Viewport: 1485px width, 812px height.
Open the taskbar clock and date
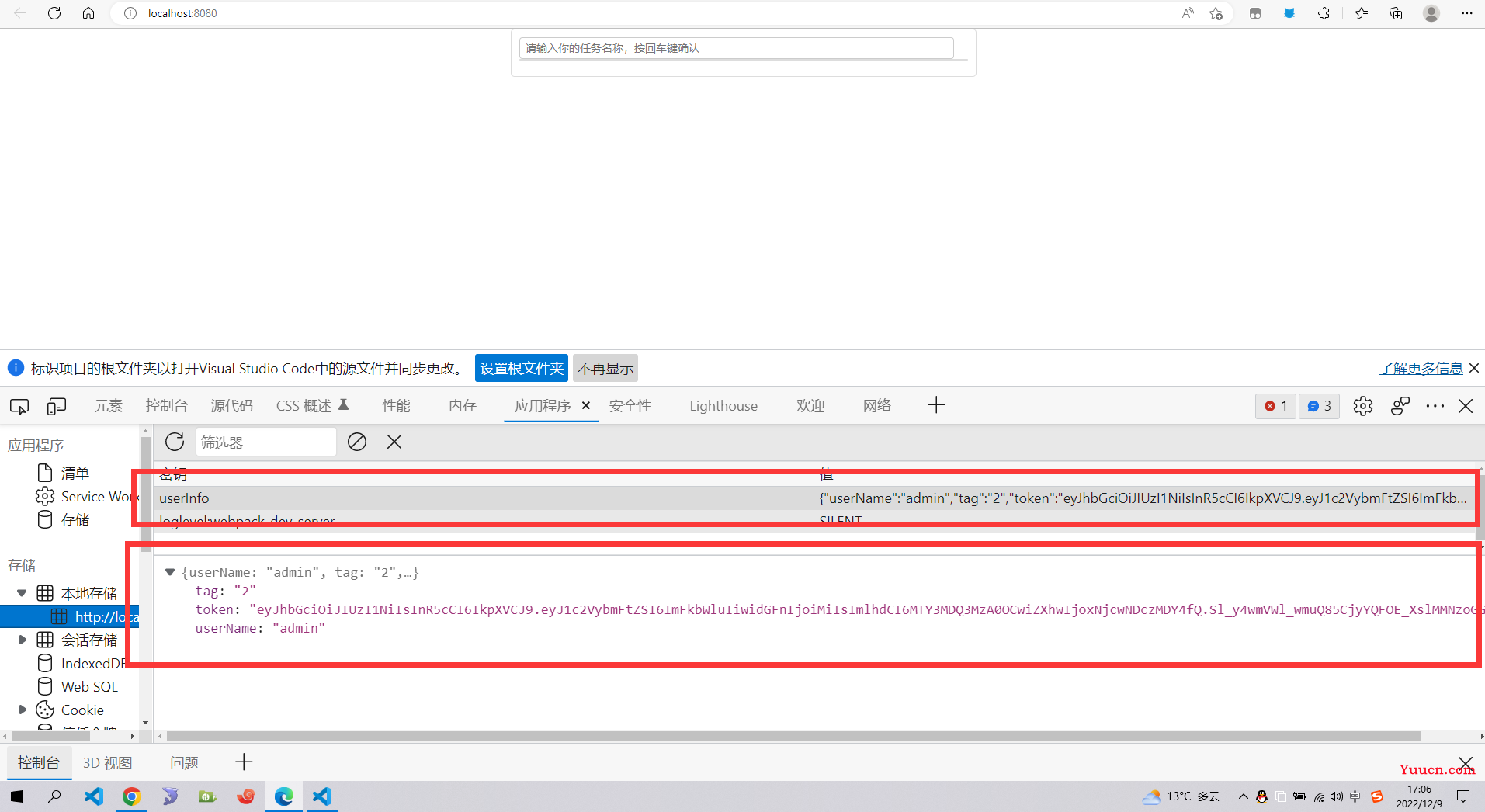(1419, 796)
